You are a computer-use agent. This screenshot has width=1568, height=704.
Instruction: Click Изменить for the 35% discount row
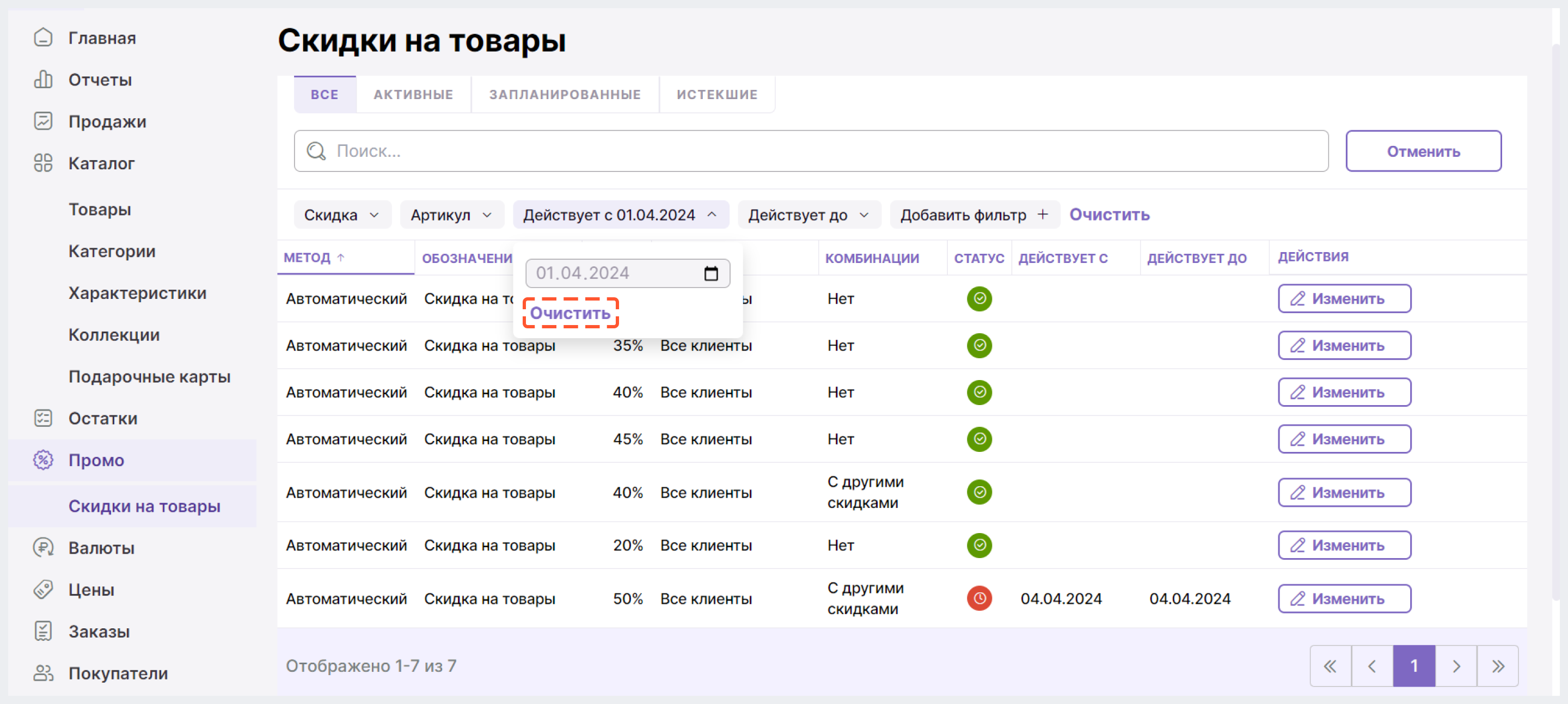1344,346
